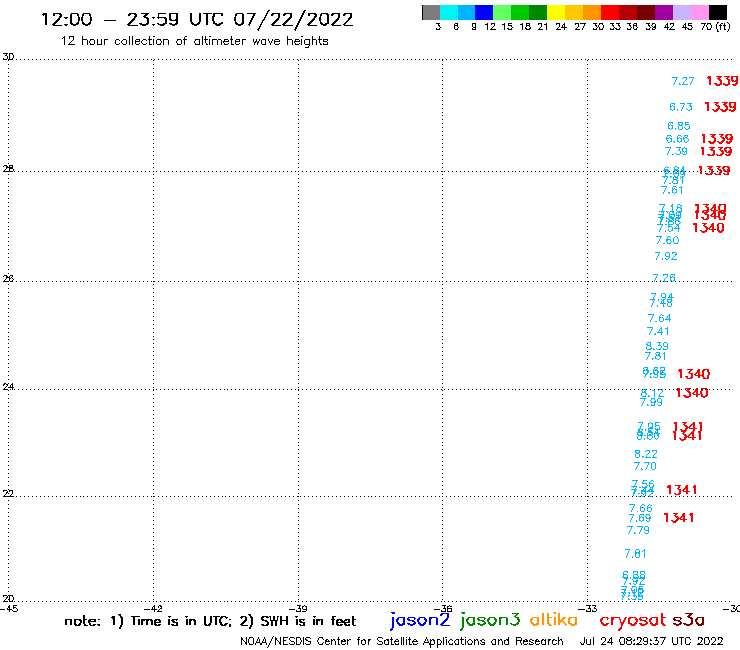This screenshot has width=740, height=650.
Task: Click the wave height value 8.39
Action: (657, 346)
